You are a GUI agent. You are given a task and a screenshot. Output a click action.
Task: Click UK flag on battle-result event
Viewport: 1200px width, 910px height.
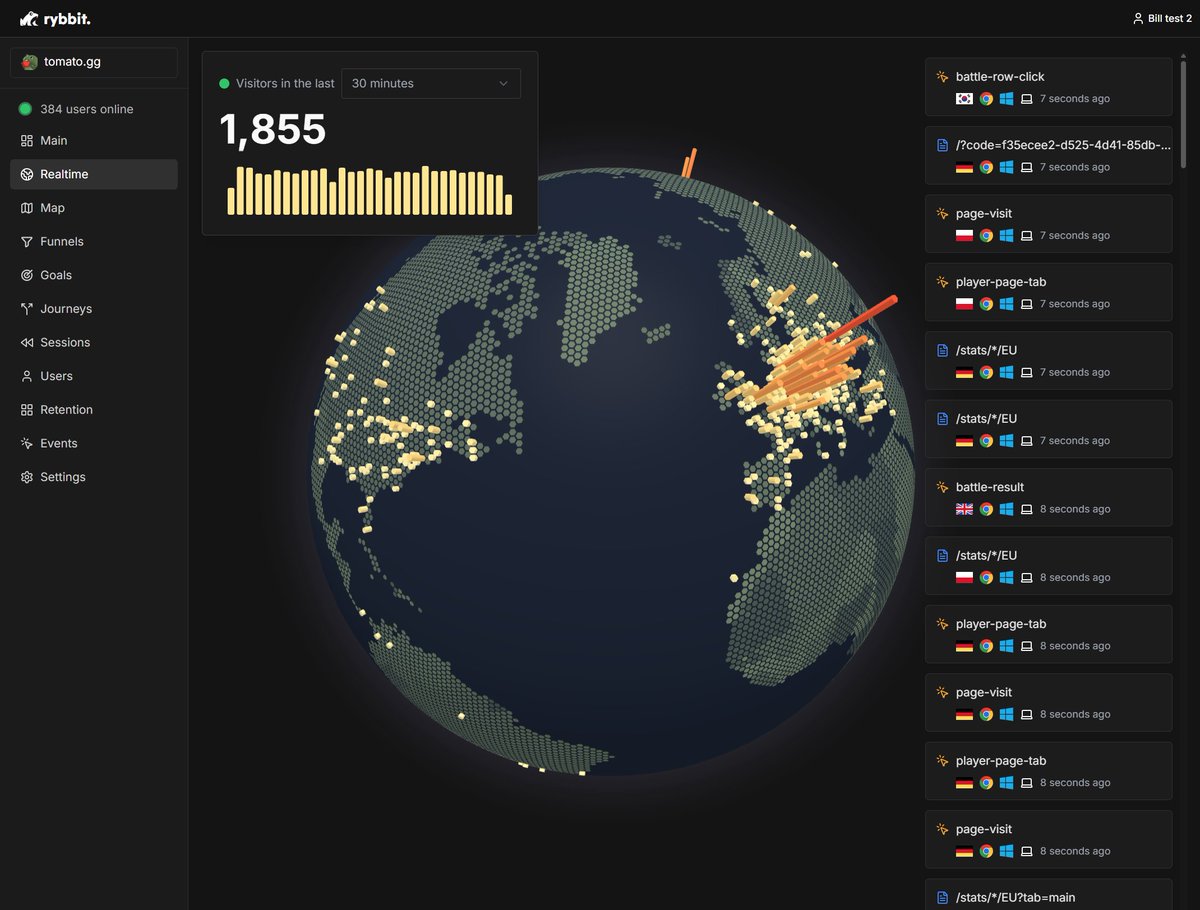964,509
